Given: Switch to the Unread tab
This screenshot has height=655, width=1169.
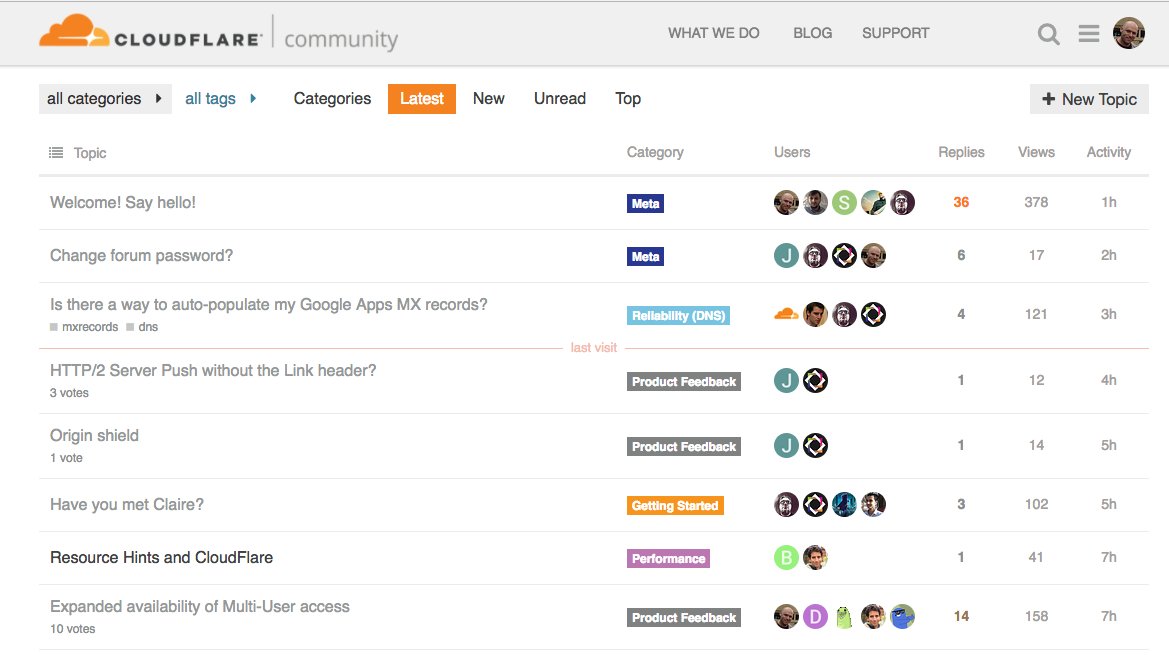Looking at the screenshot, I should (x=560, y=98).
